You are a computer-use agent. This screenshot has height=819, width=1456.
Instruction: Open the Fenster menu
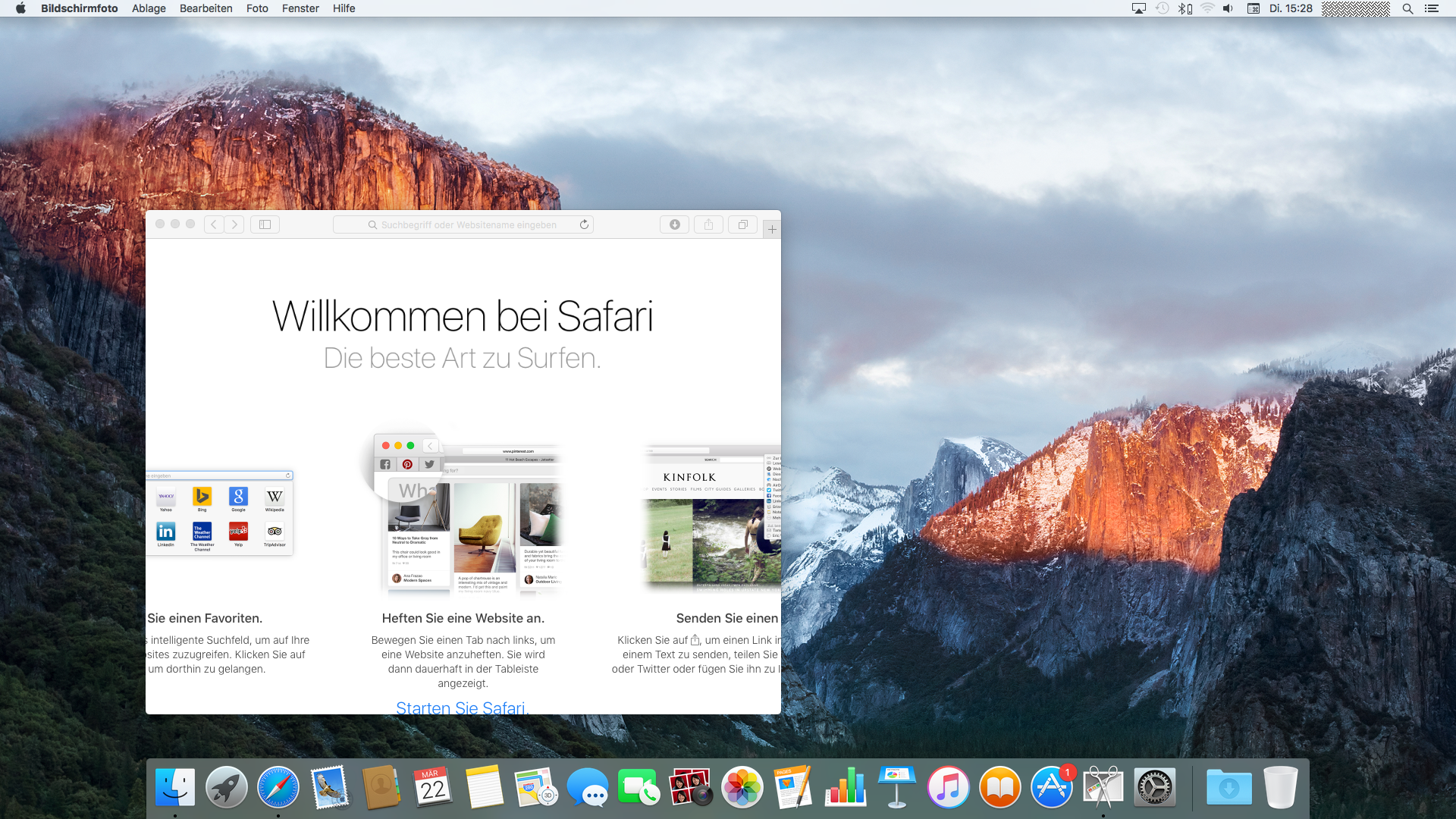tap(300, 8)
